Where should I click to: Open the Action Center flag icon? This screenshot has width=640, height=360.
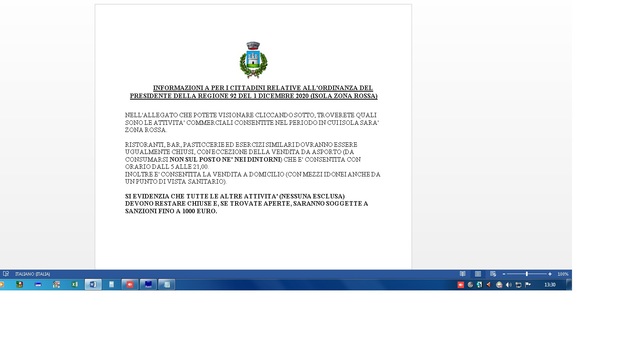[x=528, y=285]
